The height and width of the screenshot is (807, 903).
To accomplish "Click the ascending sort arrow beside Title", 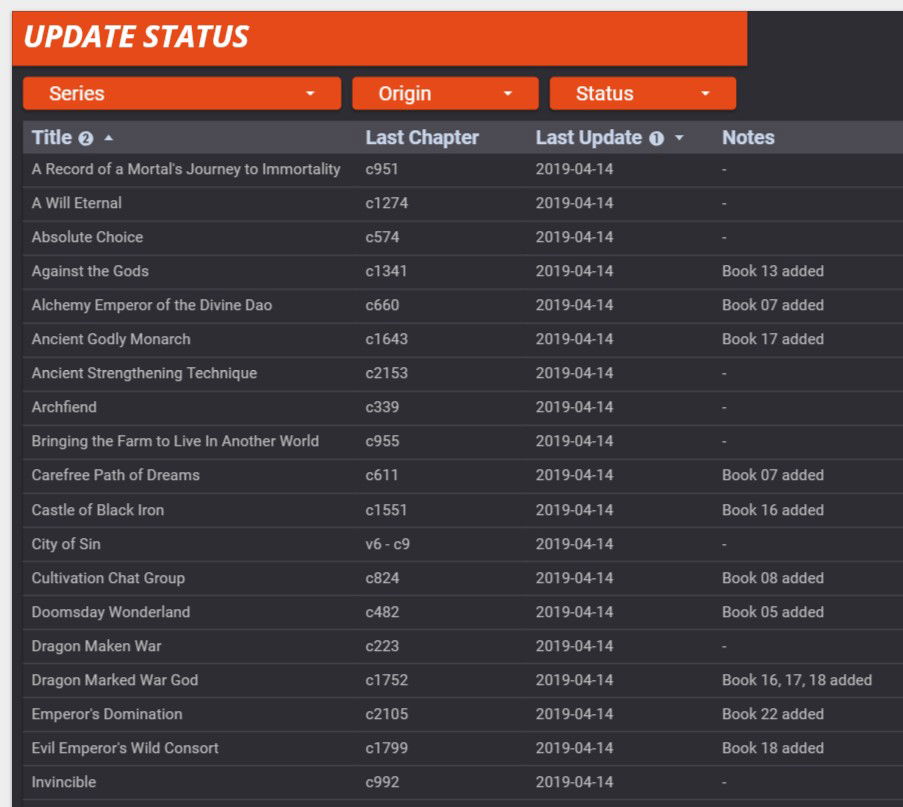I will (x=108, y=138).
